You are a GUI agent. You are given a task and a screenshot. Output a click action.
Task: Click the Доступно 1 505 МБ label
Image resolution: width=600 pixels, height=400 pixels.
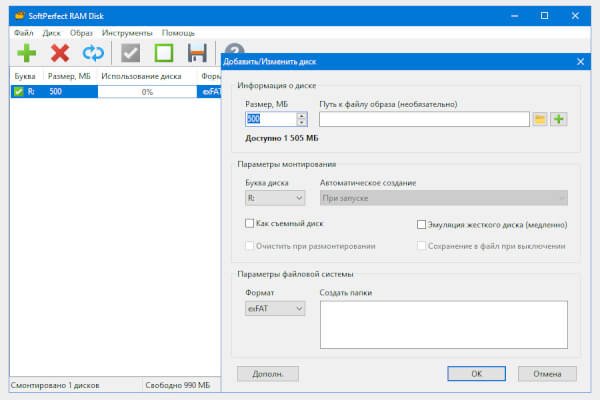(x=282, y=138)
